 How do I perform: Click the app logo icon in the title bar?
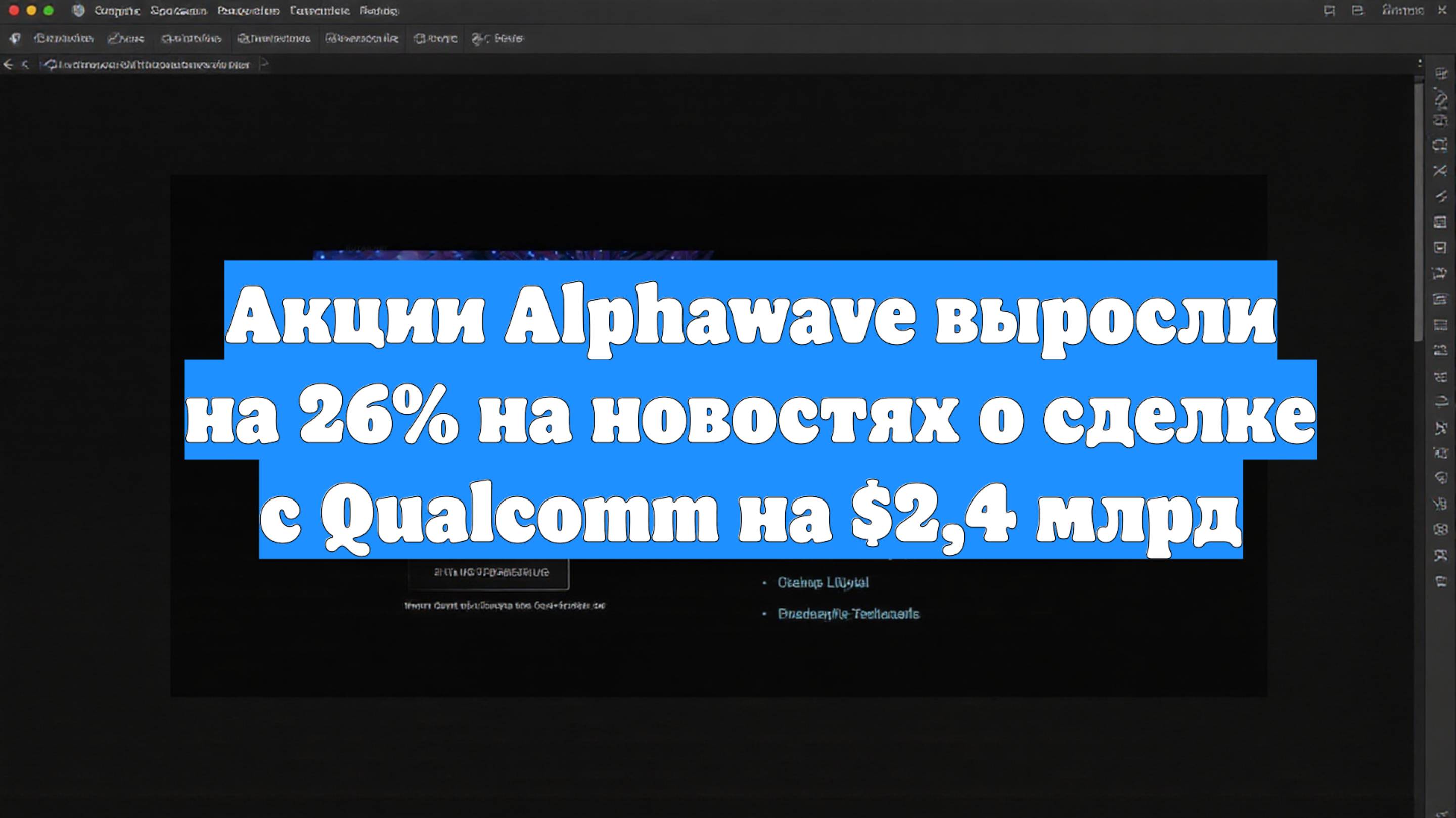[x=78, y=10]
